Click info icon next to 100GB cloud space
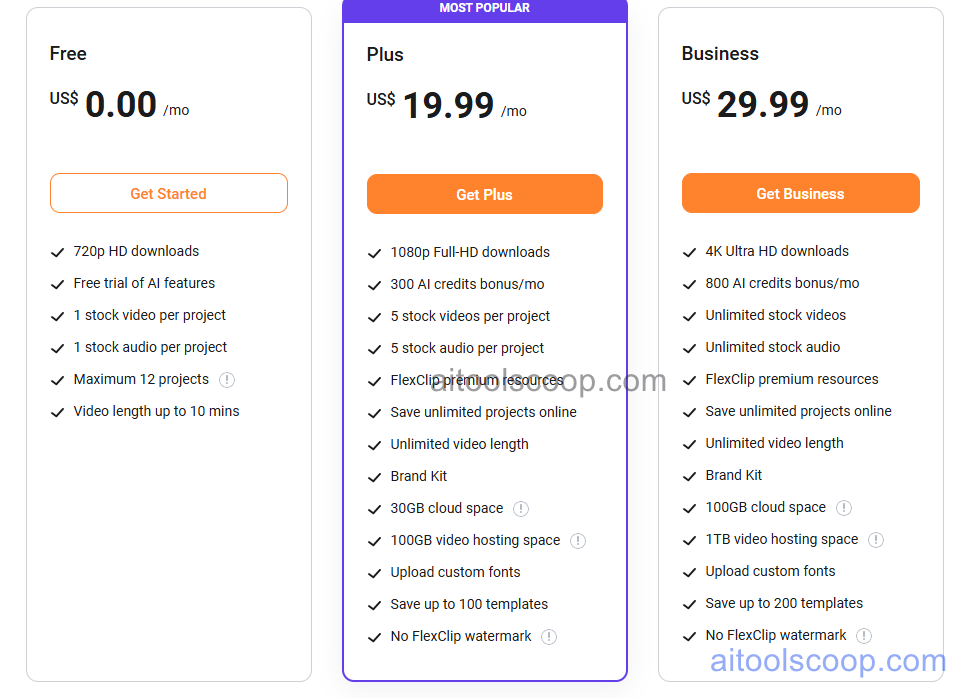 pos(844,507)
